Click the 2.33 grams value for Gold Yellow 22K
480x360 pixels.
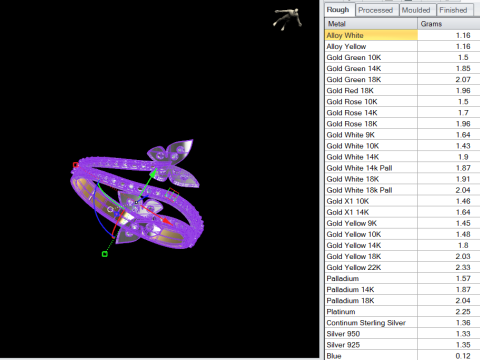[x=463, y=267]
